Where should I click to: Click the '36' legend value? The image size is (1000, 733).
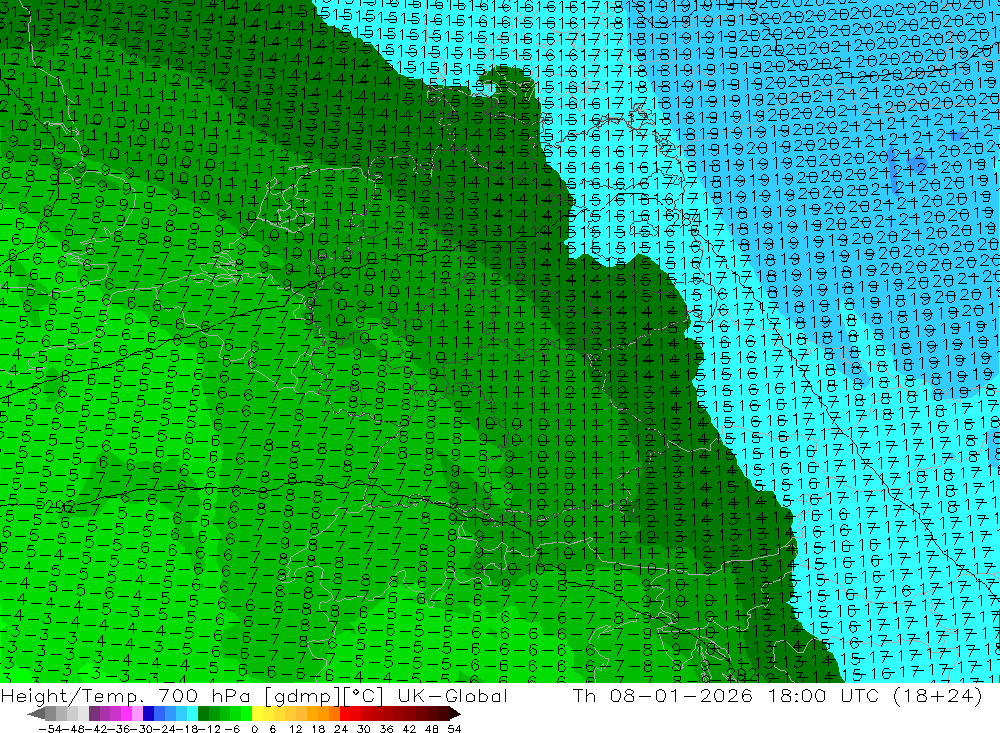pos(386,729)
